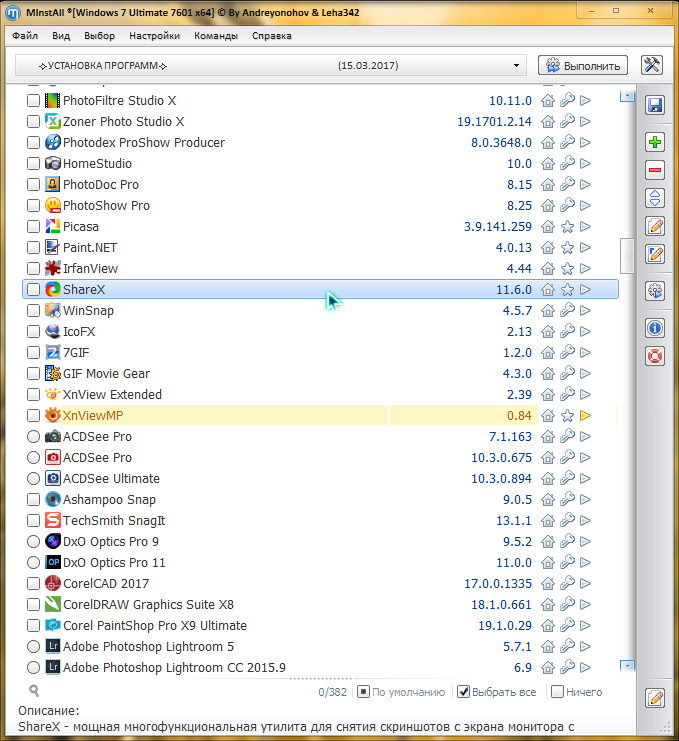Open the Справка menu
The width and height of the screenshot is (679, 741).
(x=272, y=36)
